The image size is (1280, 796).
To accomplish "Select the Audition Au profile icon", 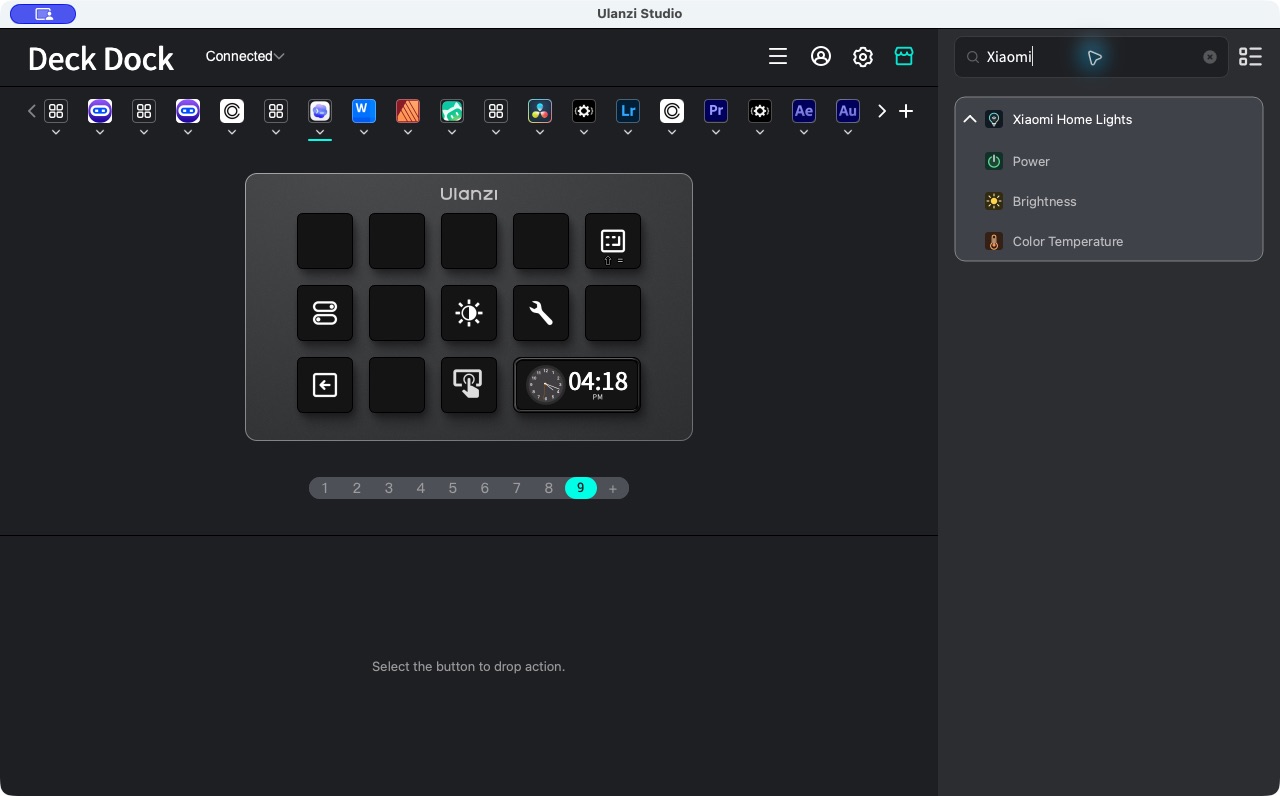I will 848,110.
